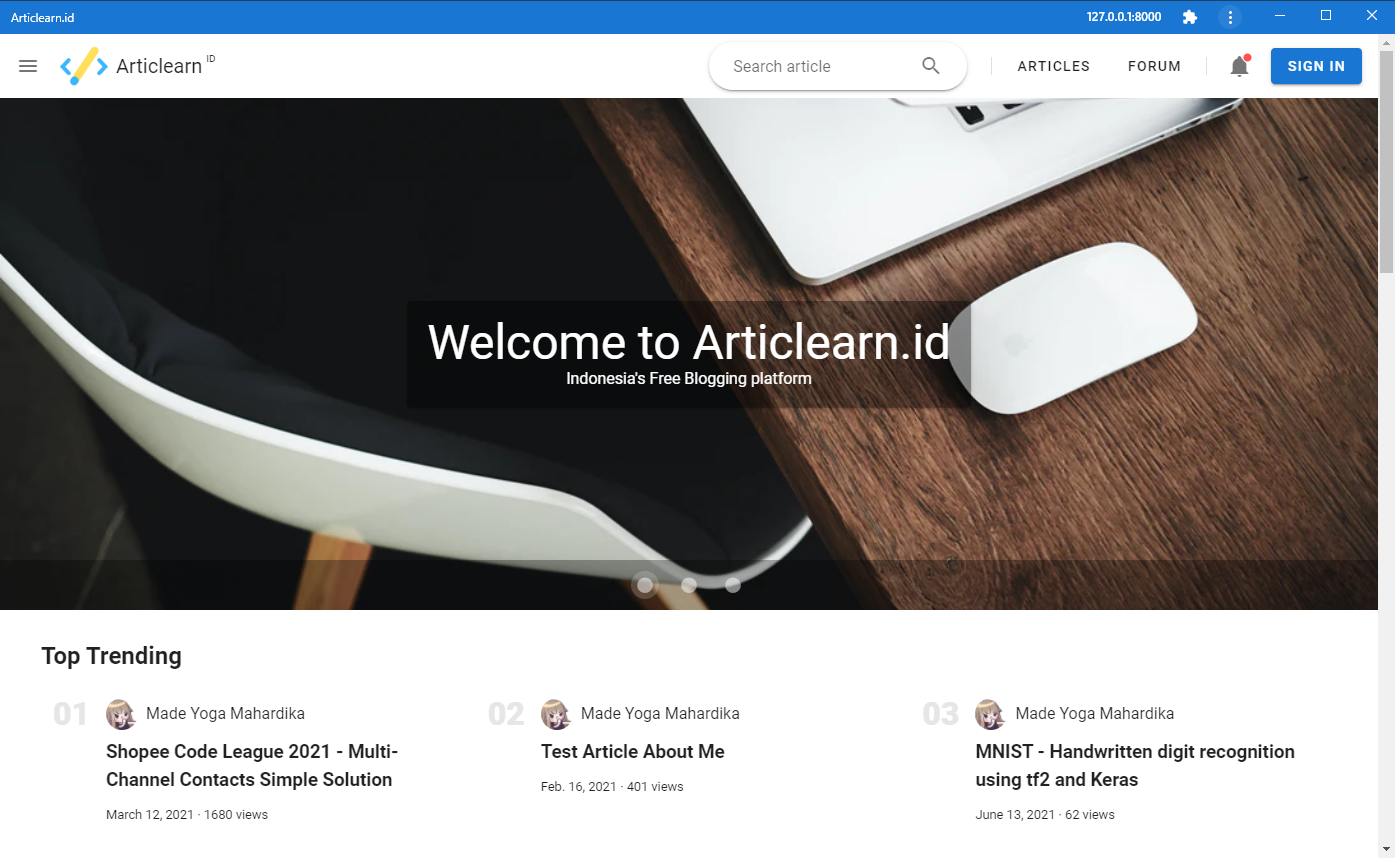
Task: Minimize the Articlearn.id window
Action: [x=1280, y=16]
